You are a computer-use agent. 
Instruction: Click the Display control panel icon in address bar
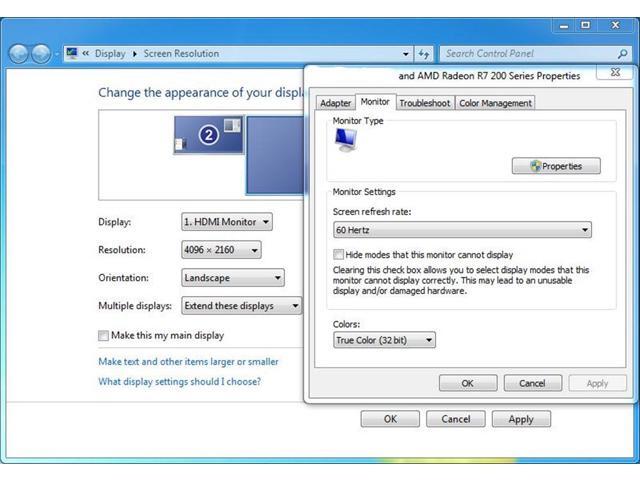click(x=72, y=54)
